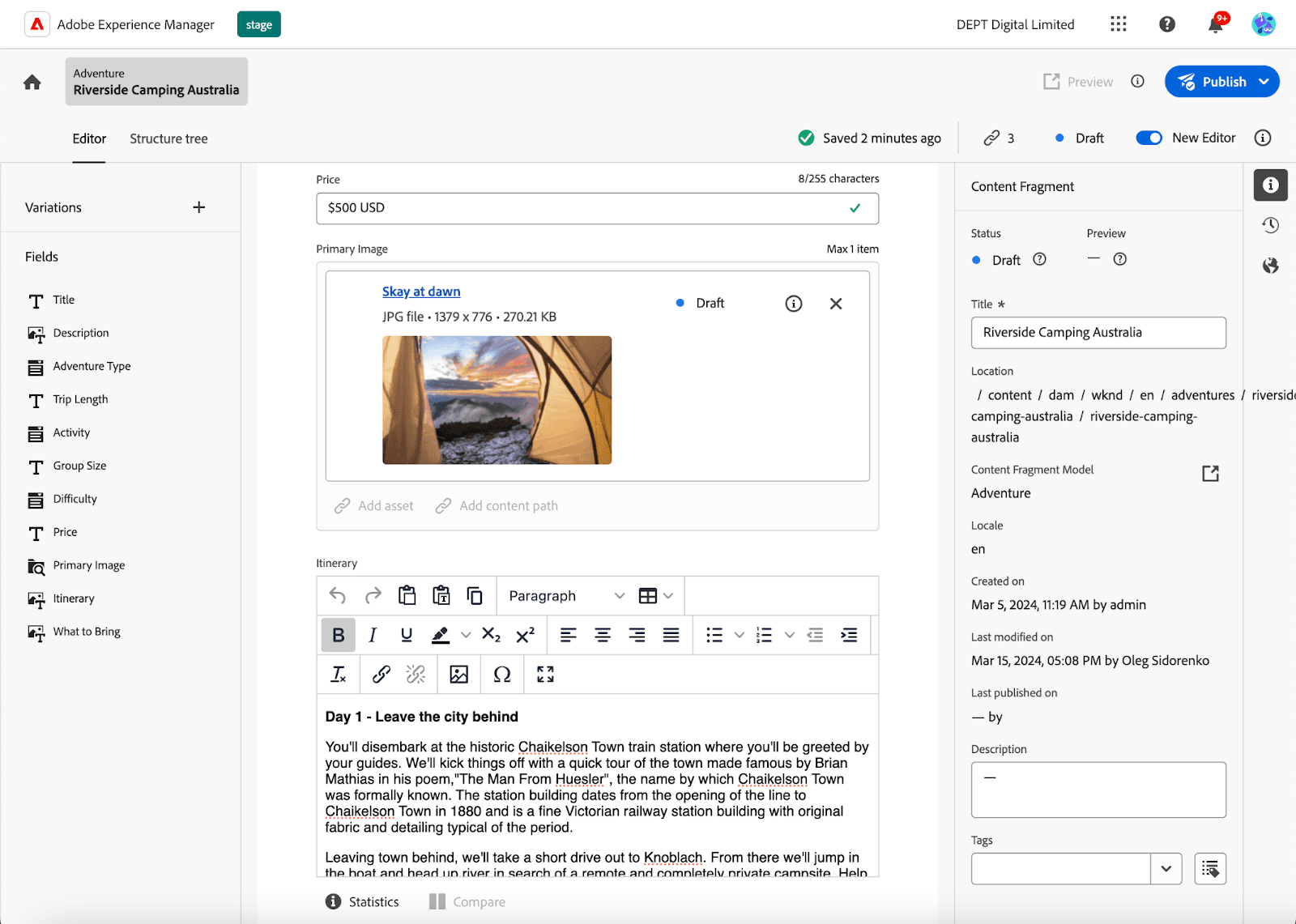Click the Insert image icon in Itinerary toolbar
The width and height of the screenshot is (1296, 924).
pyautogui.click(x=458, y=675)
